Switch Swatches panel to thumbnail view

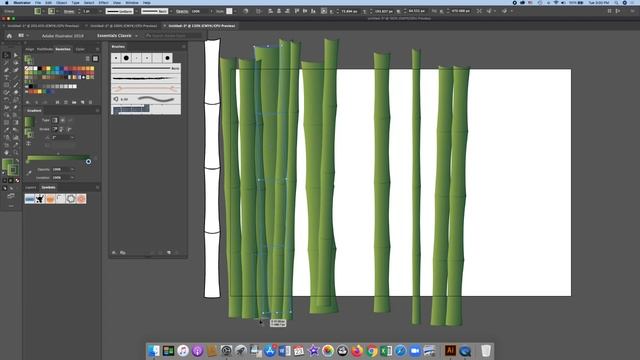coord(96,59)
